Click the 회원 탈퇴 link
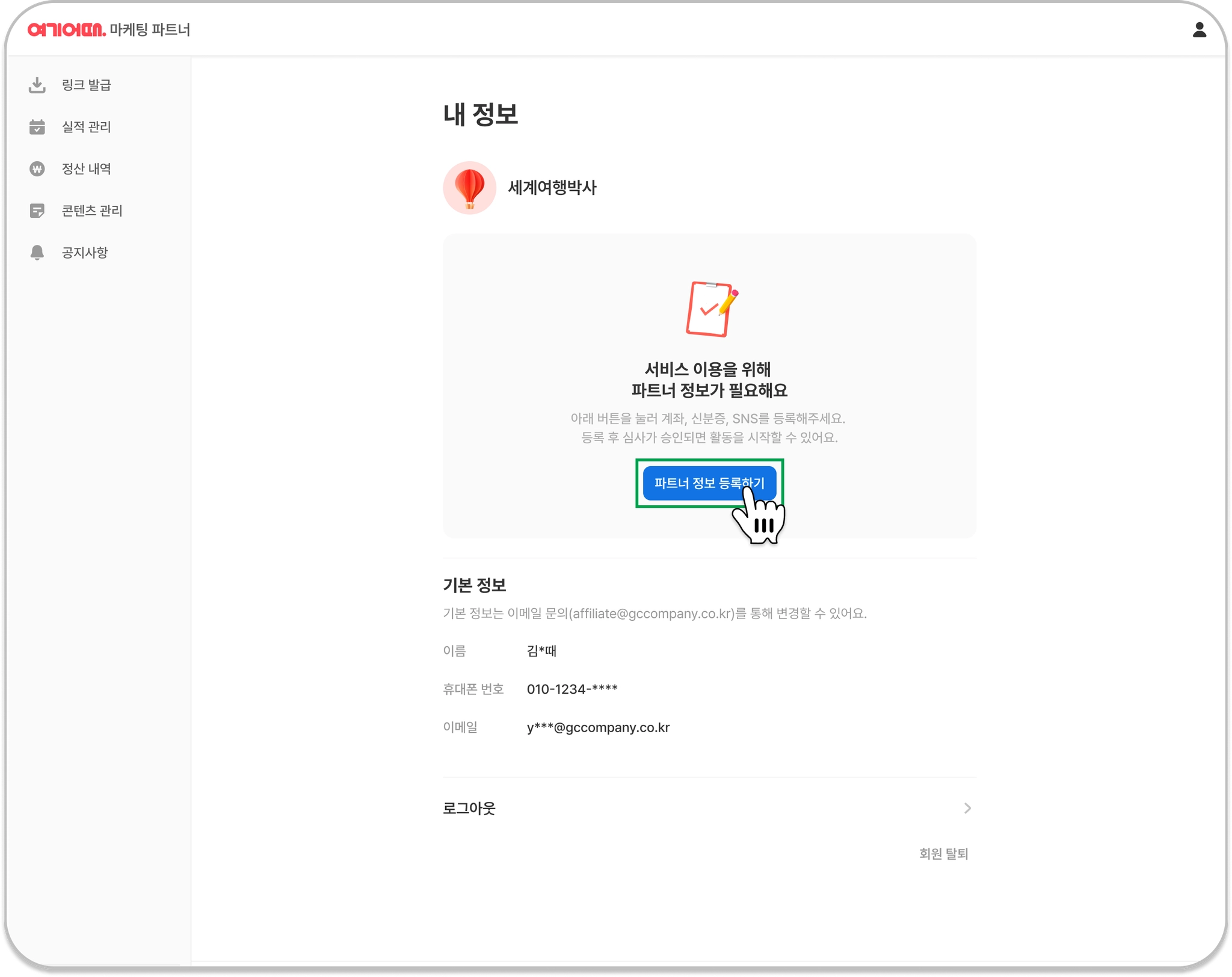 click(943, 854)
